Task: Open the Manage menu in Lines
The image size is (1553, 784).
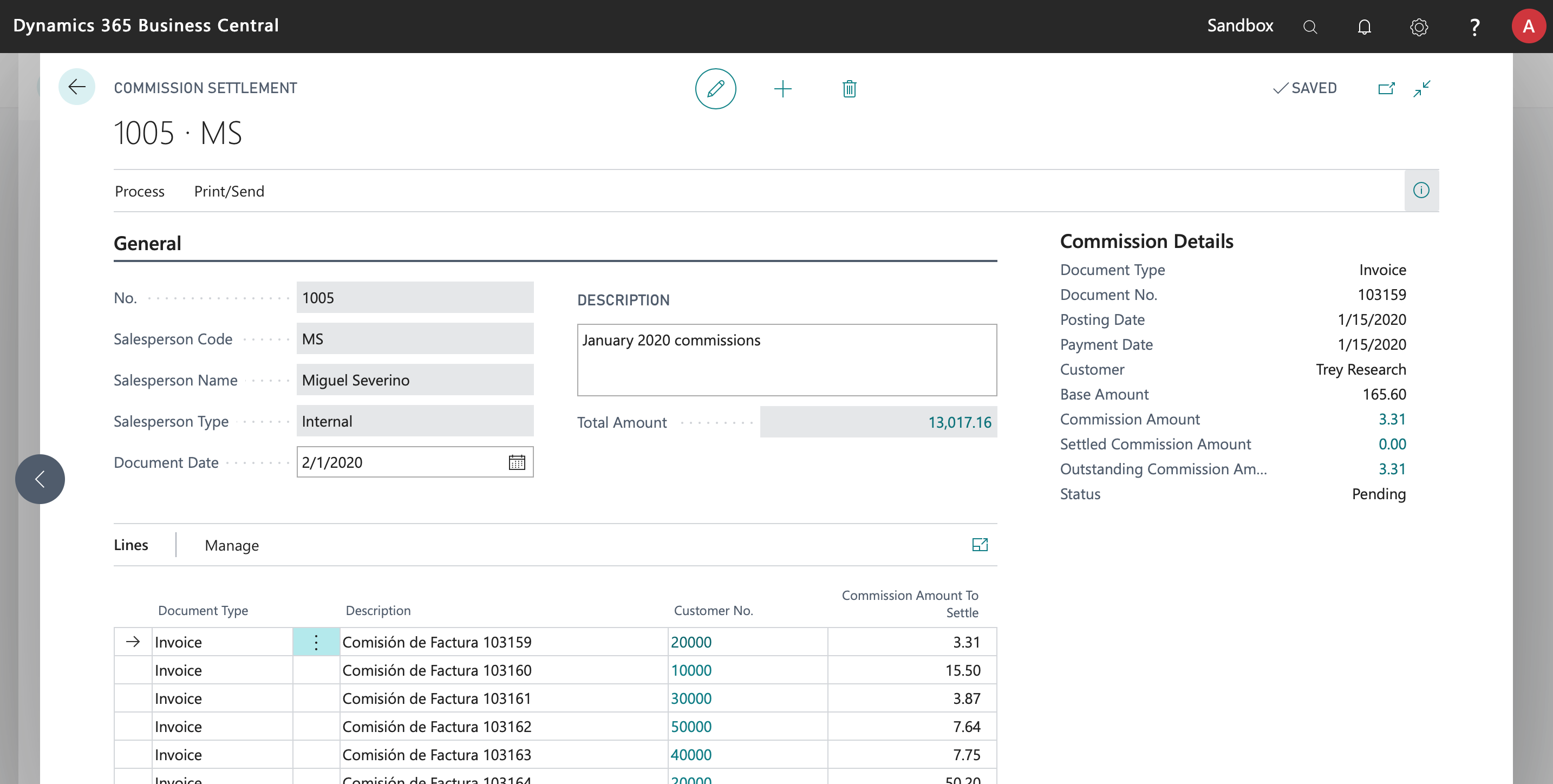Action: tap(232, 545)
